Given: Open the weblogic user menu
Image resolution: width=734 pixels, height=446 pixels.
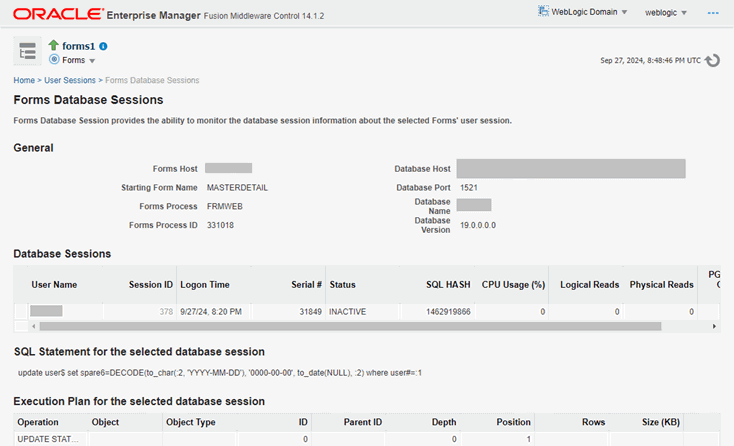Looking at the screenshot, I should point(665,13).
